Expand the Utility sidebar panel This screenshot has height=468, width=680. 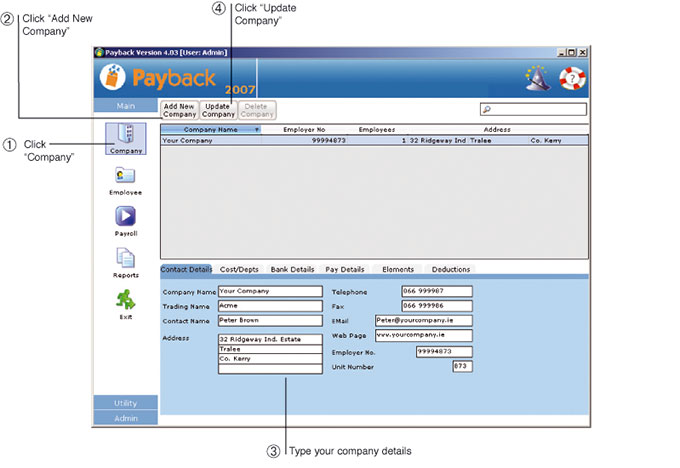[125, 403]
